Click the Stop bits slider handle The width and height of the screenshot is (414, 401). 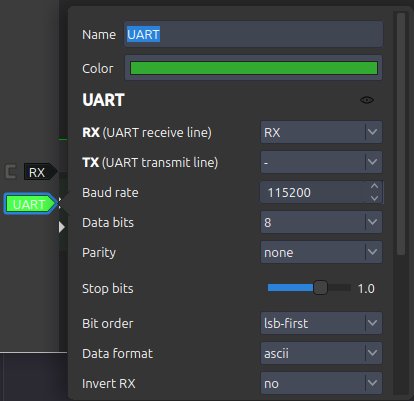pyautogui.click(x=320, y=288)
